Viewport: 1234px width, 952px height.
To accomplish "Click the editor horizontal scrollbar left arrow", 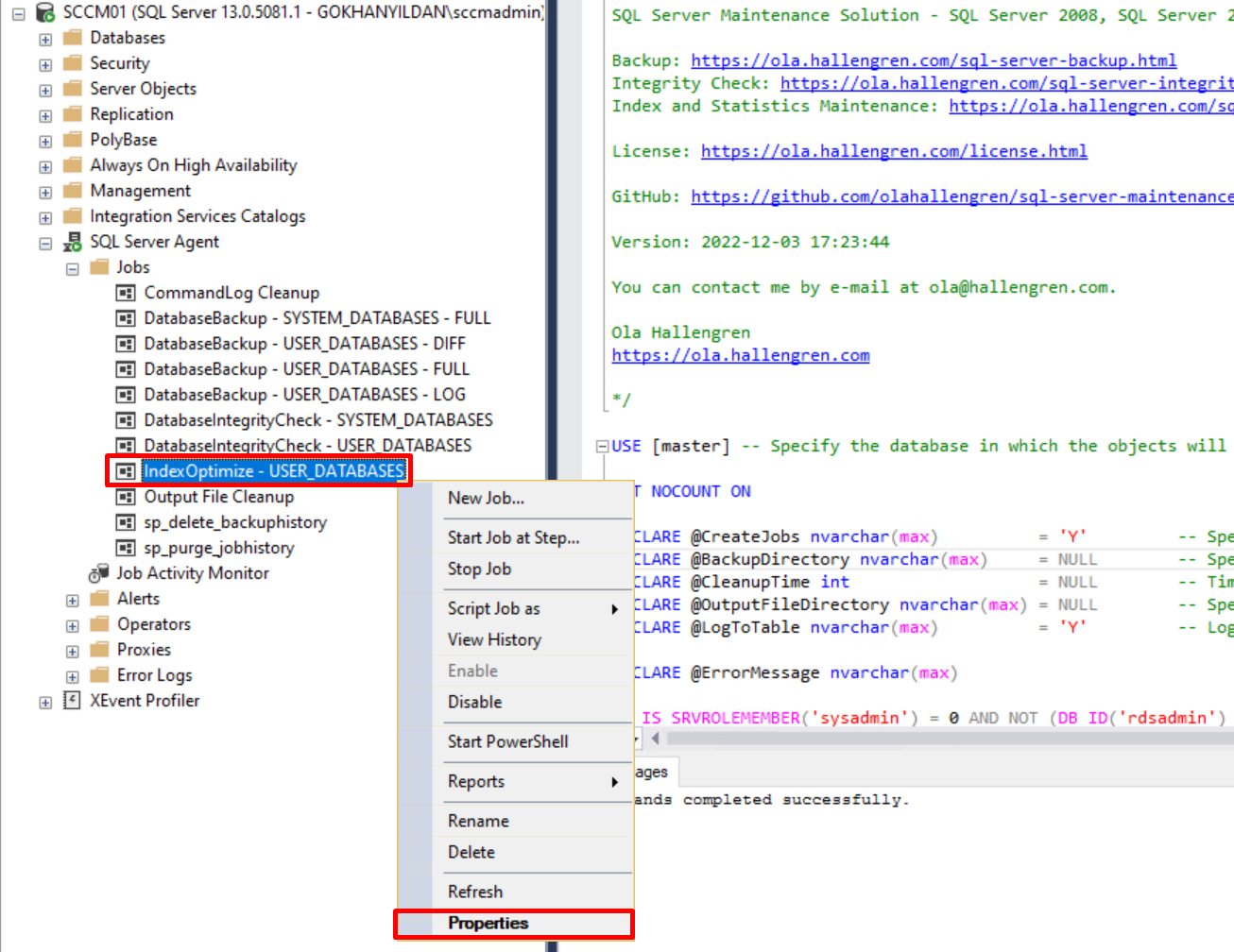I will 655,739.
